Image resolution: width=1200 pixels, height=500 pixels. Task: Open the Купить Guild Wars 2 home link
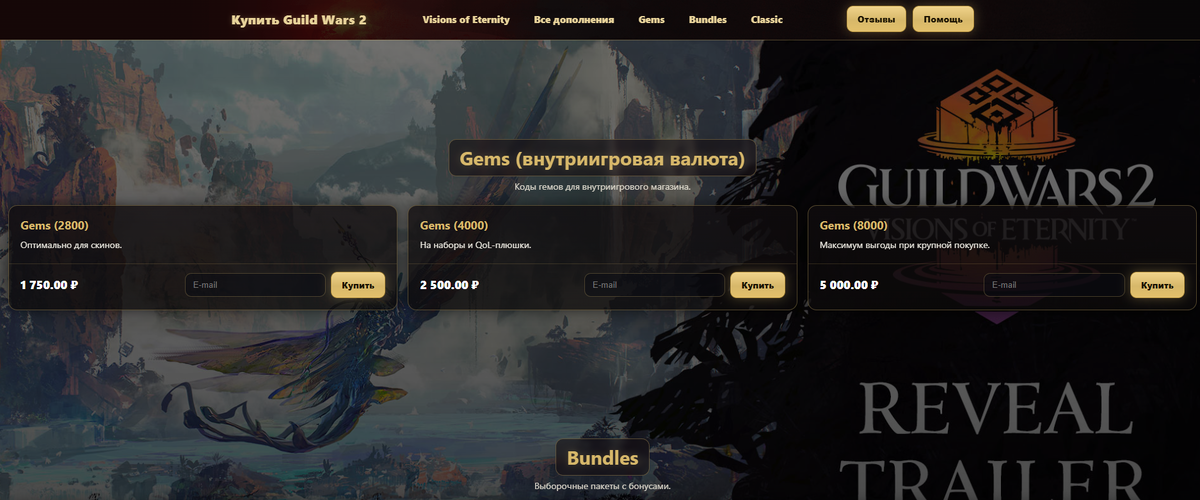(x=299, y=20)
